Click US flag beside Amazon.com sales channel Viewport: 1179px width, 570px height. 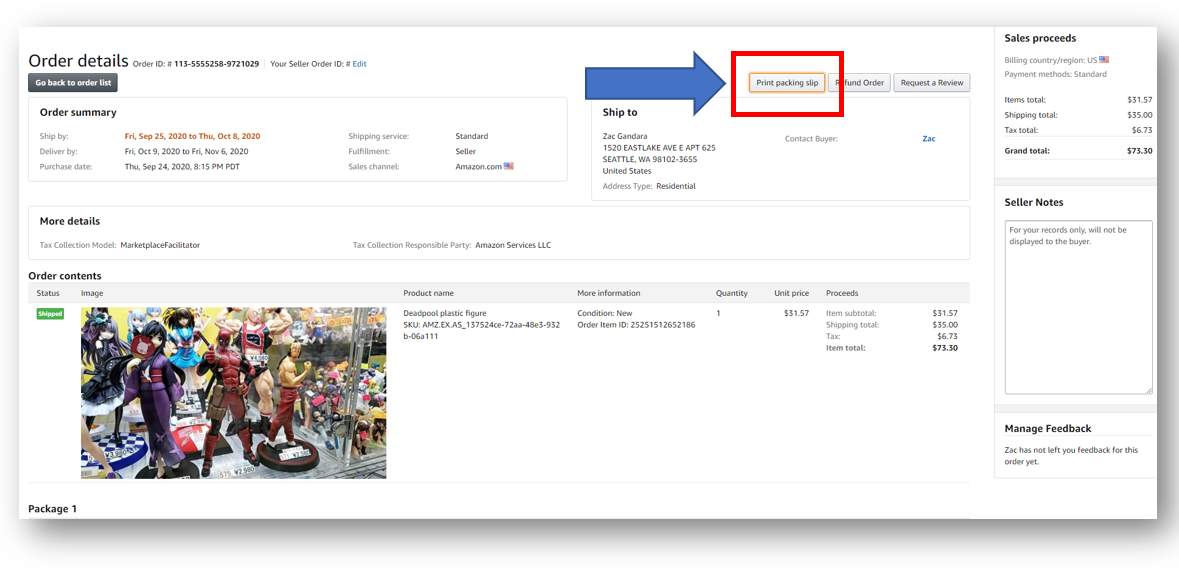(x=509, y=167)
